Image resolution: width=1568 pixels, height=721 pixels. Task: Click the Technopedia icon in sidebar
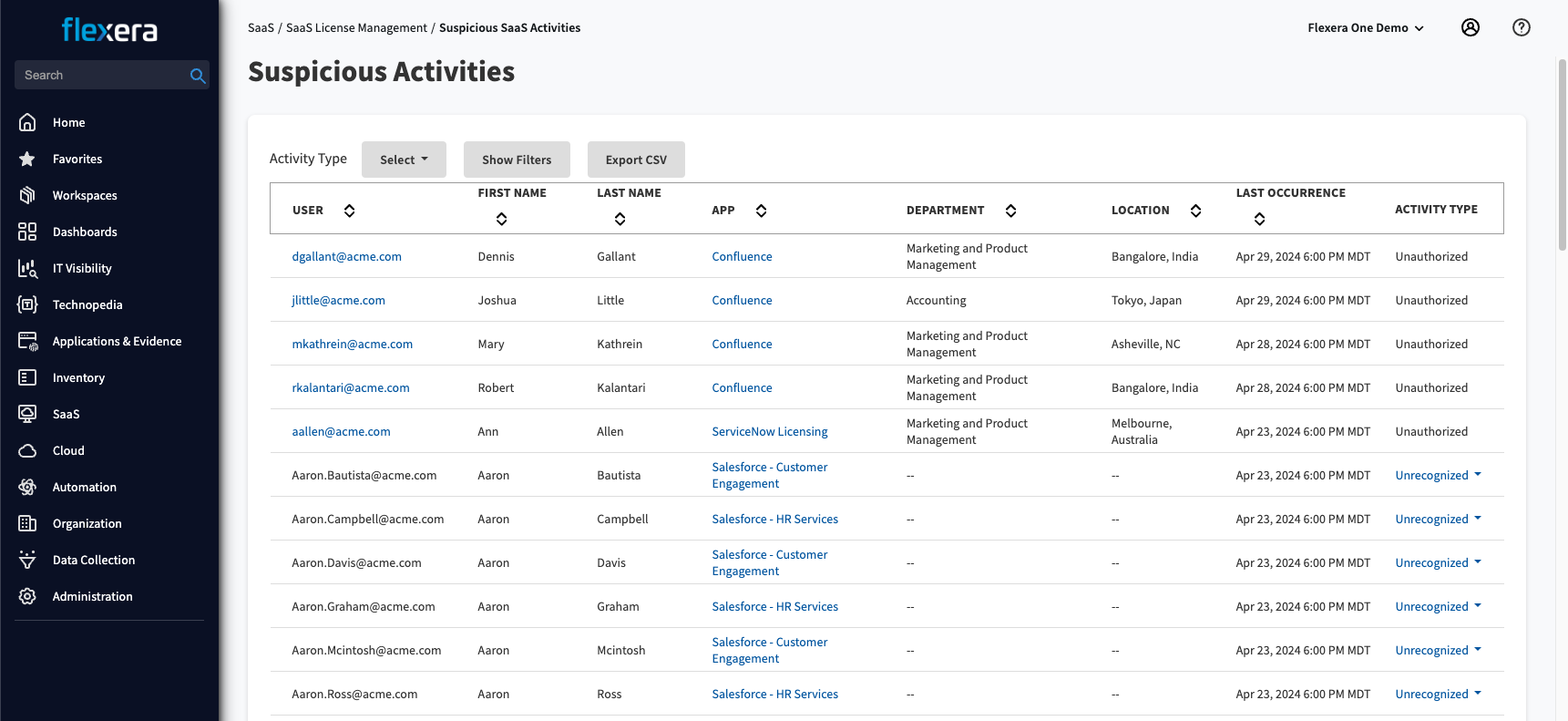27,304
